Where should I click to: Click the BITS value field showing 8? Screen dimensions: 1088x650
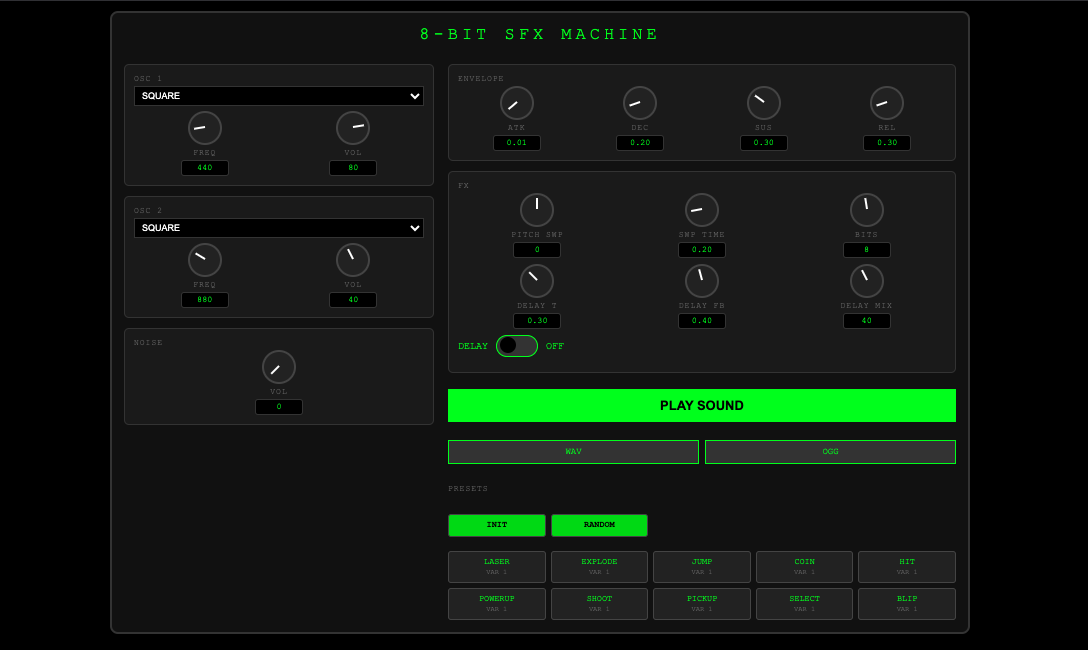[x=867, y=250]
